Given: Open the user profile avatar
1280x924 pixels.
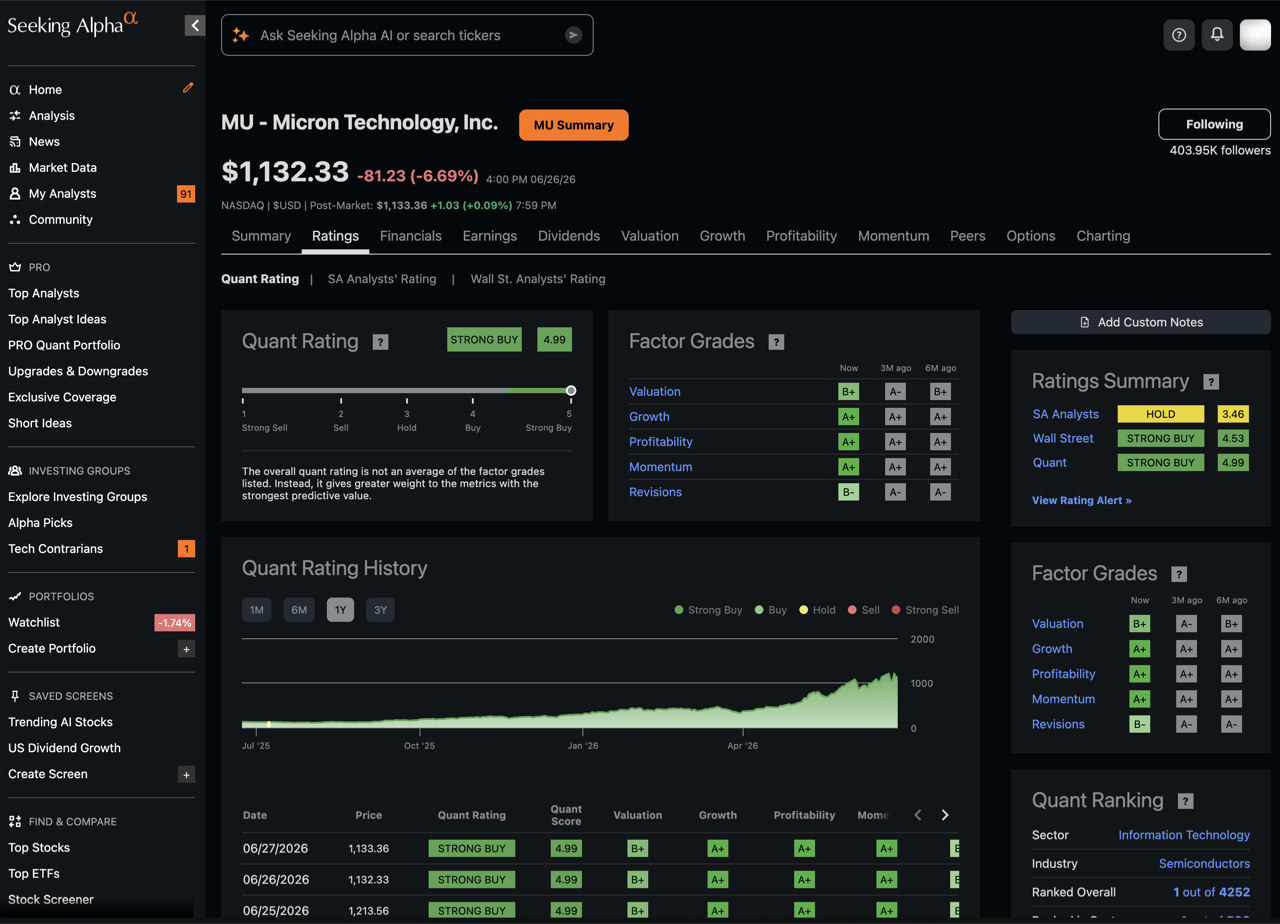Looking at the screenshot, I should [x=1255, y=35].
